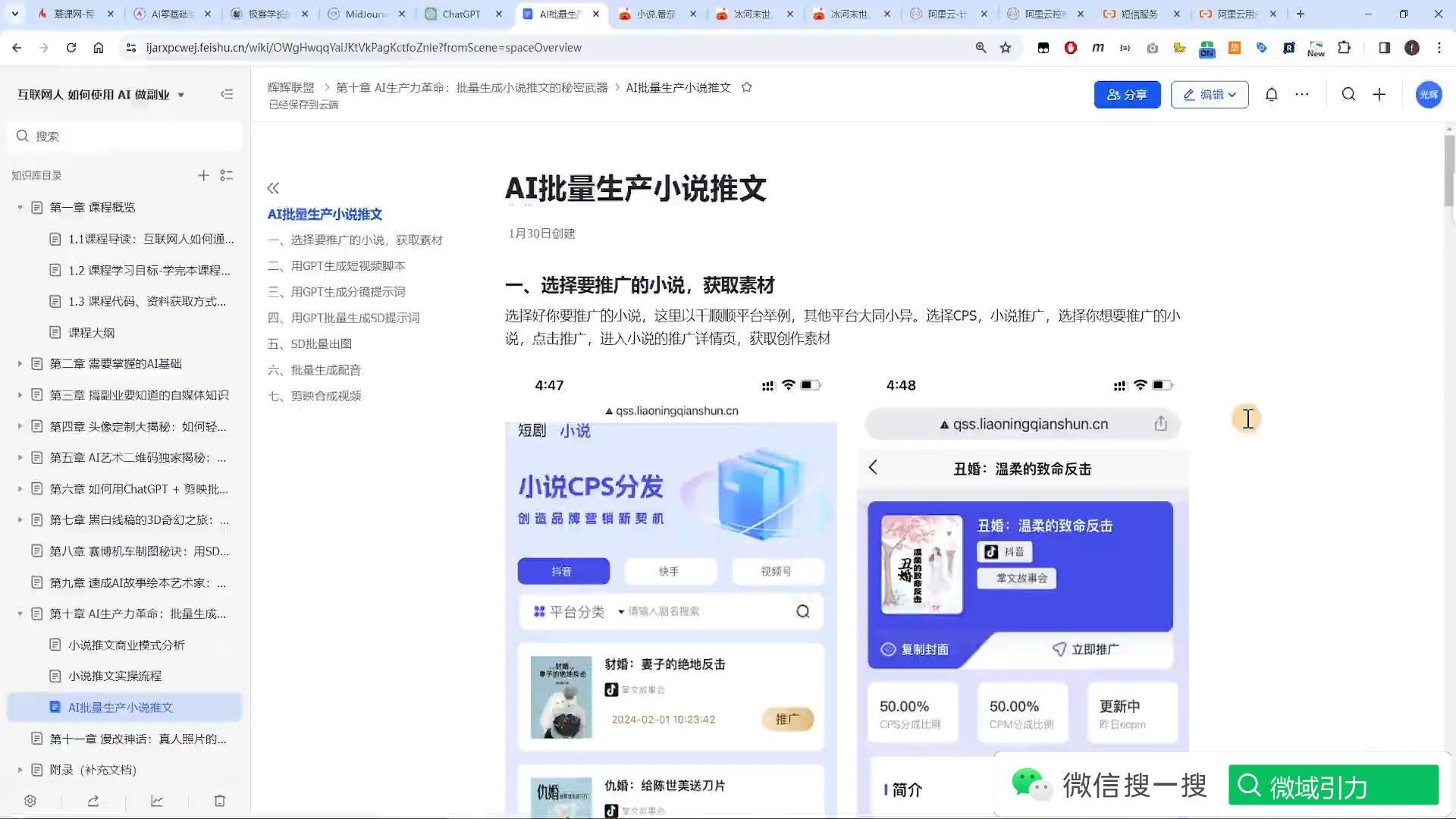1456x819 pixels.
Task: Open the search magnifier in top toolbar
Action: coord(1348,95)
